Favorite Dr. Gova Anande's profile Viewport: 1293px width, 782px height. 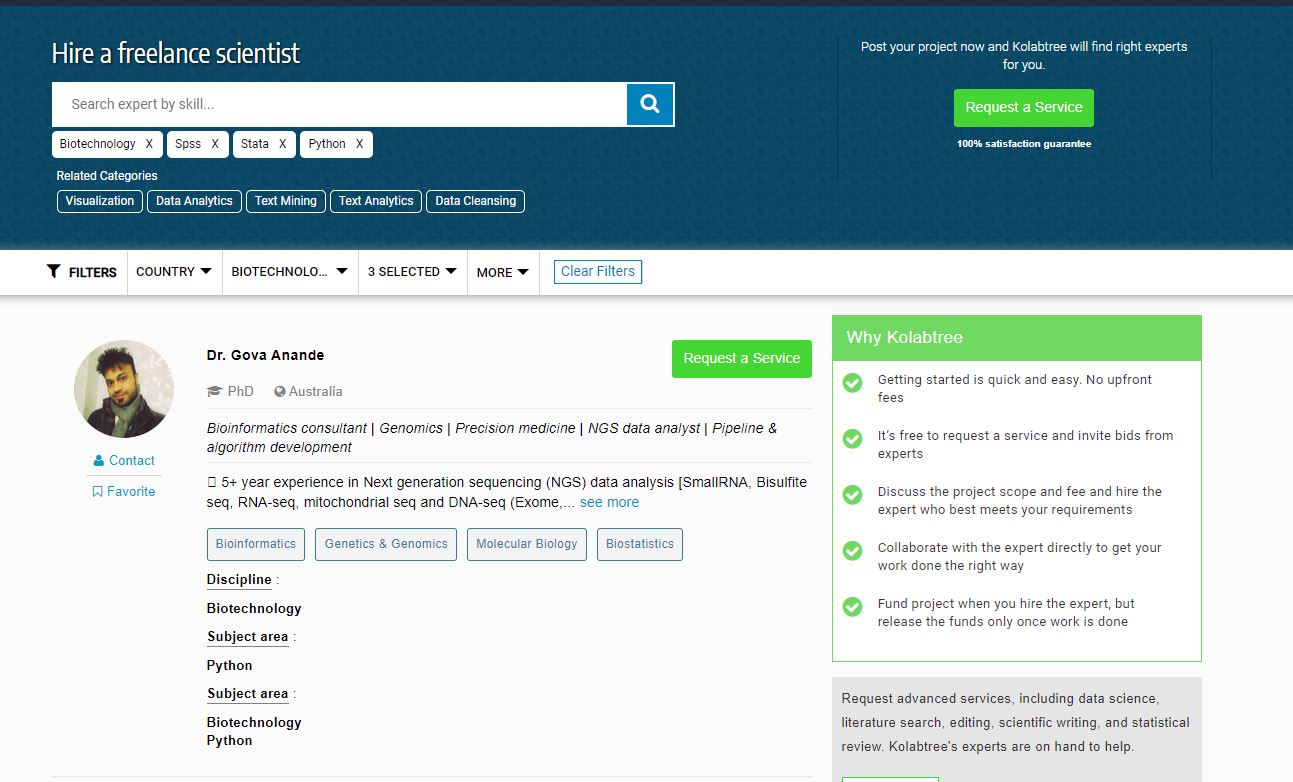(124, 491)
